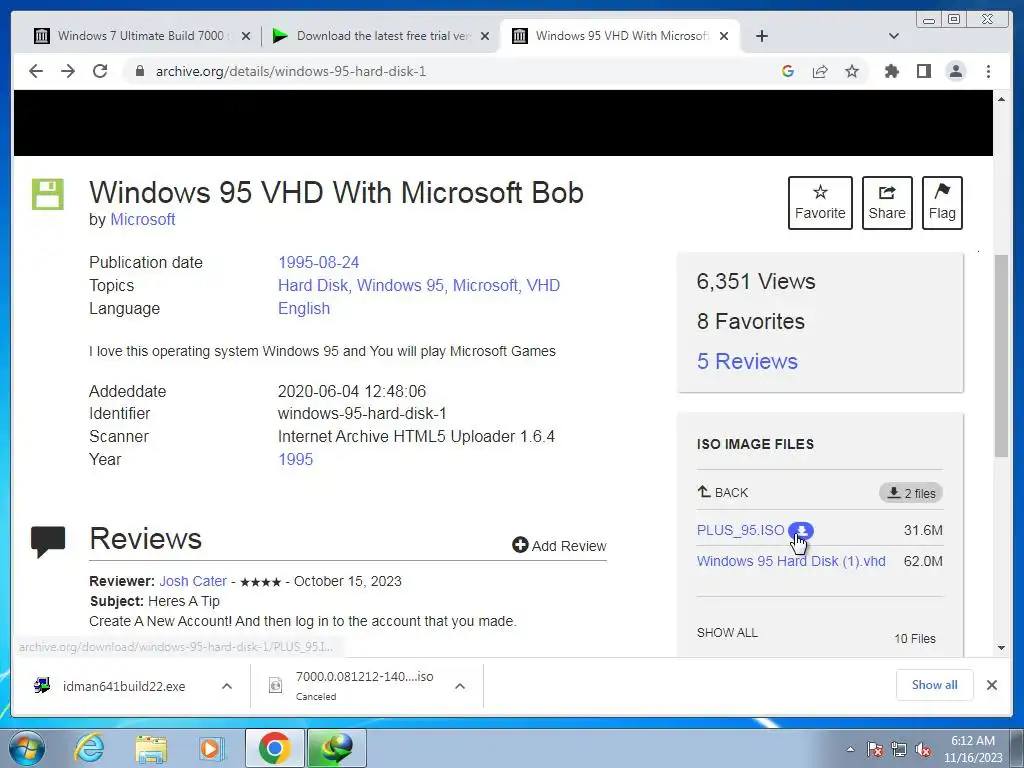Open Windows 95 Hard Disk (1).vhd link
The image size is (1024, 768).
tap(791, 561)
